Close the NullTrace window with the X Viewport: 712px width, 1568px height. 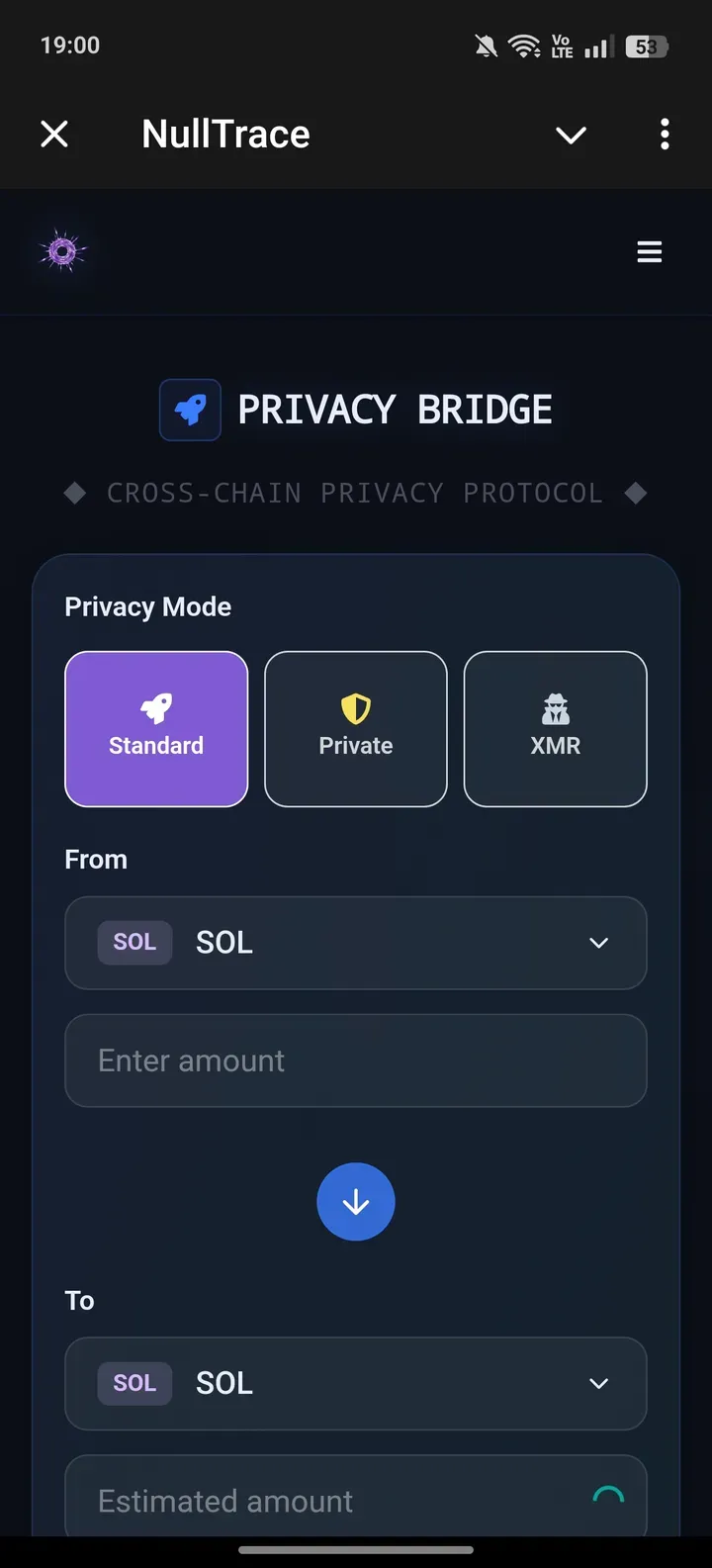54,134
